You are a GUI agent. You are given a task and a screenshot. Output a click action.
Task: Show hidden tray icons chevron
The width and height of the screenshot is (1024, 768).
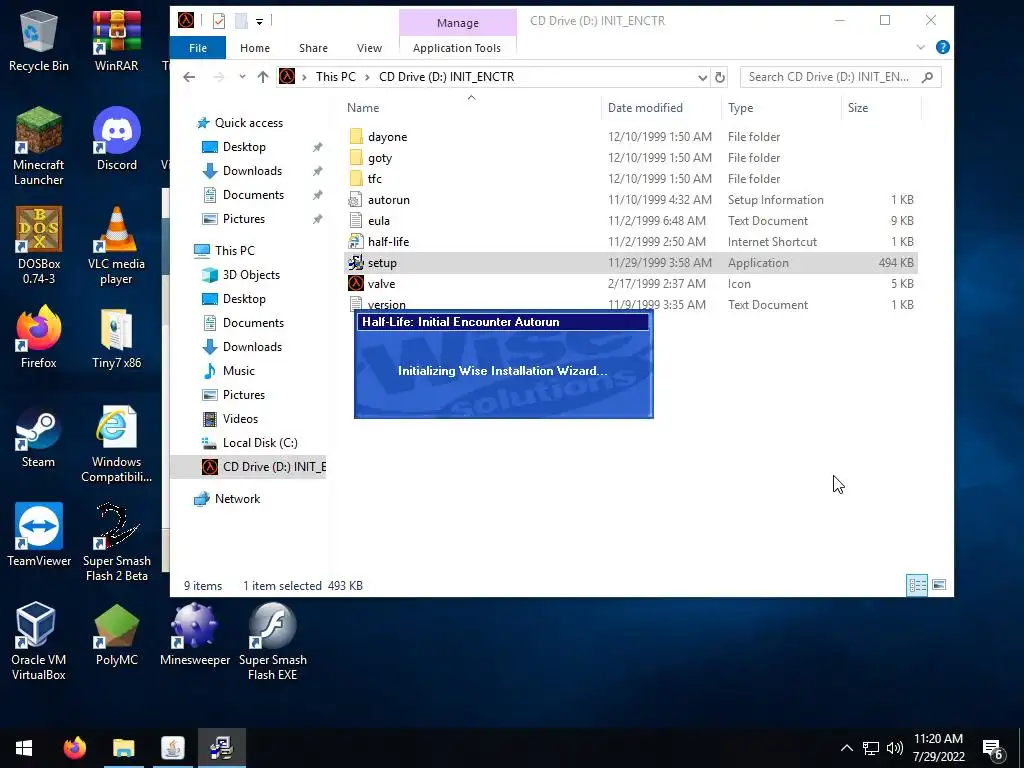pyautogui.click(x=846, y=748)
